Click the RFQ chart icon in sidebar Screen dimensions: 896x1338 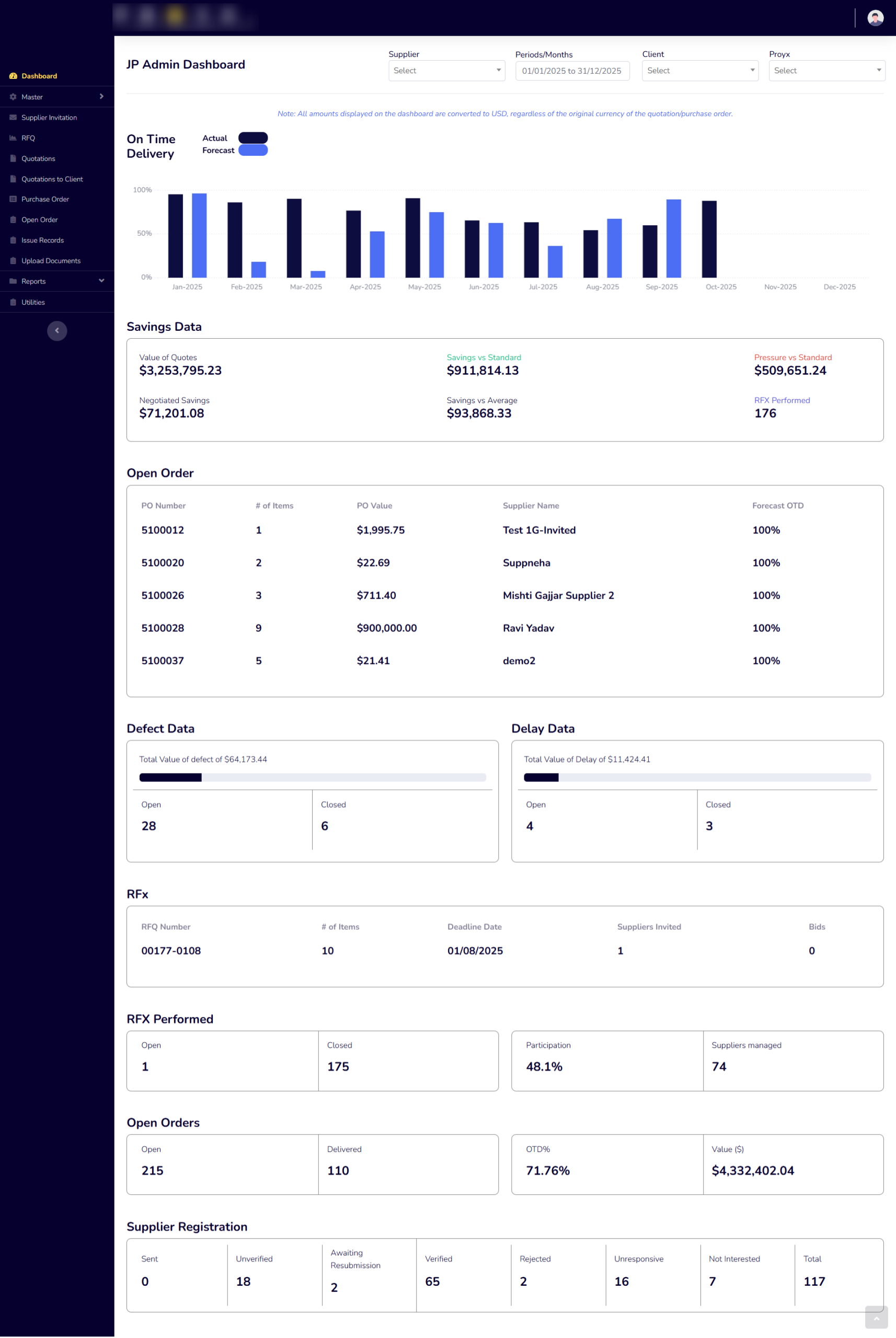pos(13,139)
